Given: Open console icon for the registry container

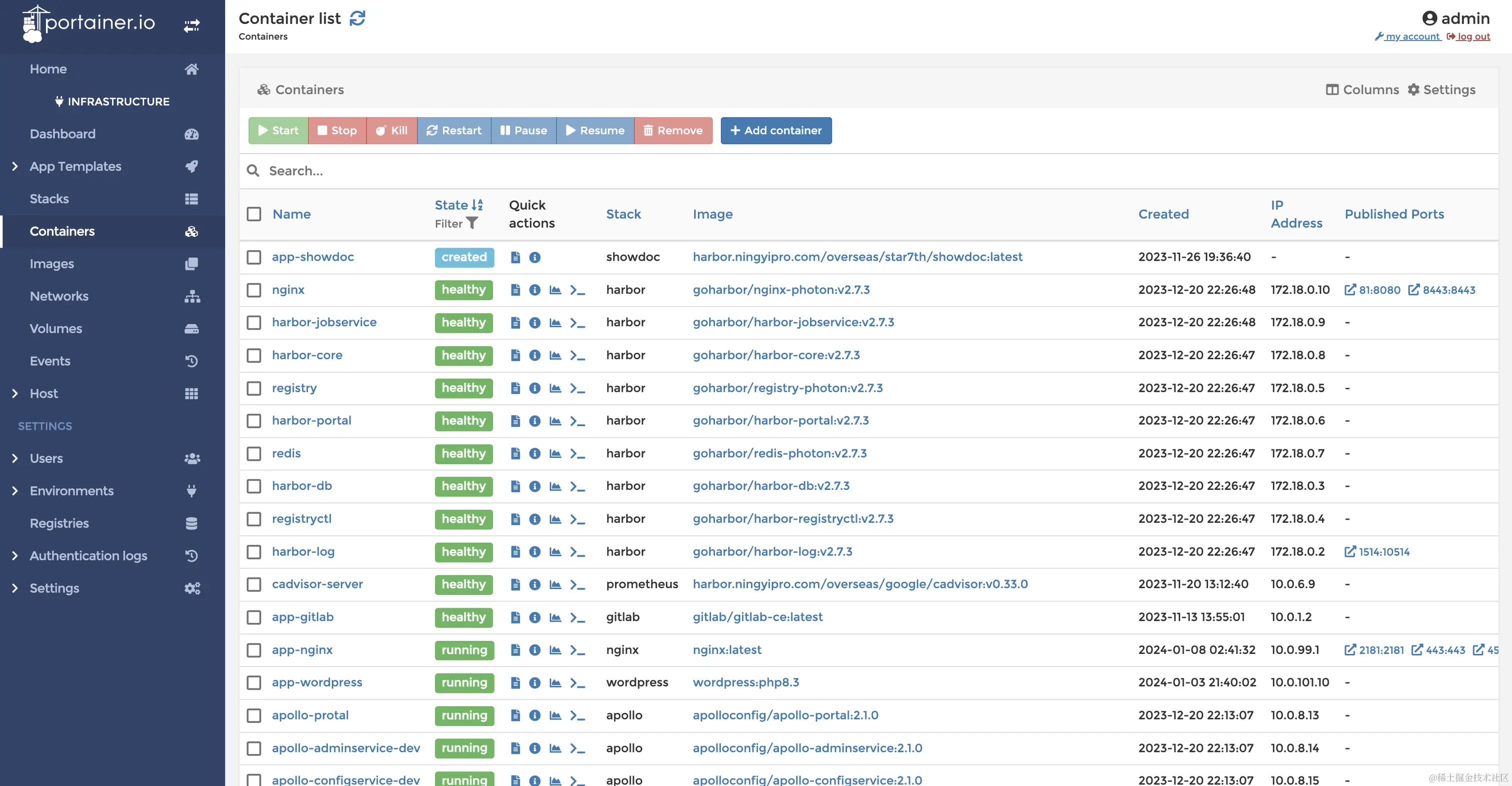Looking at the screenshot, I should [577, 388].
